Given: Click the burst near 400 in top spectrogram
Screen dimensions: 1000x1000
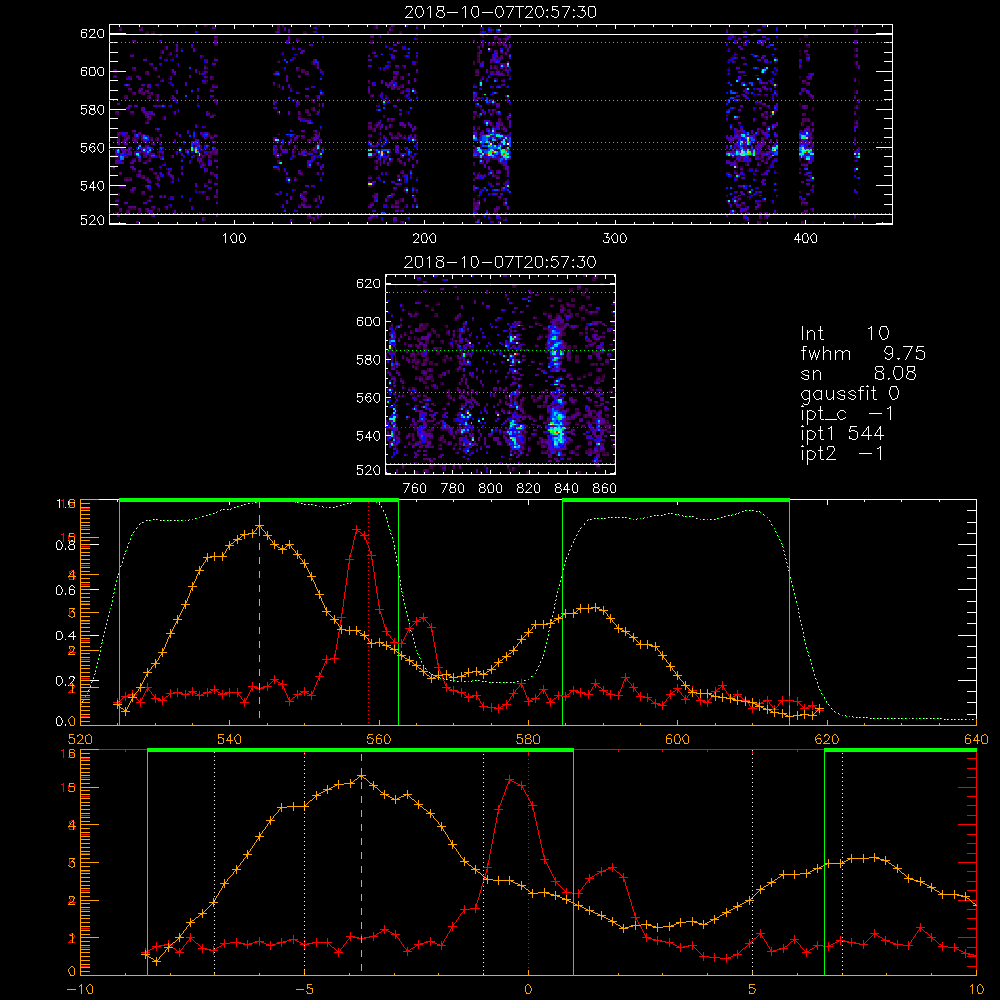Looking at the screenshot, I should [806, 147].
